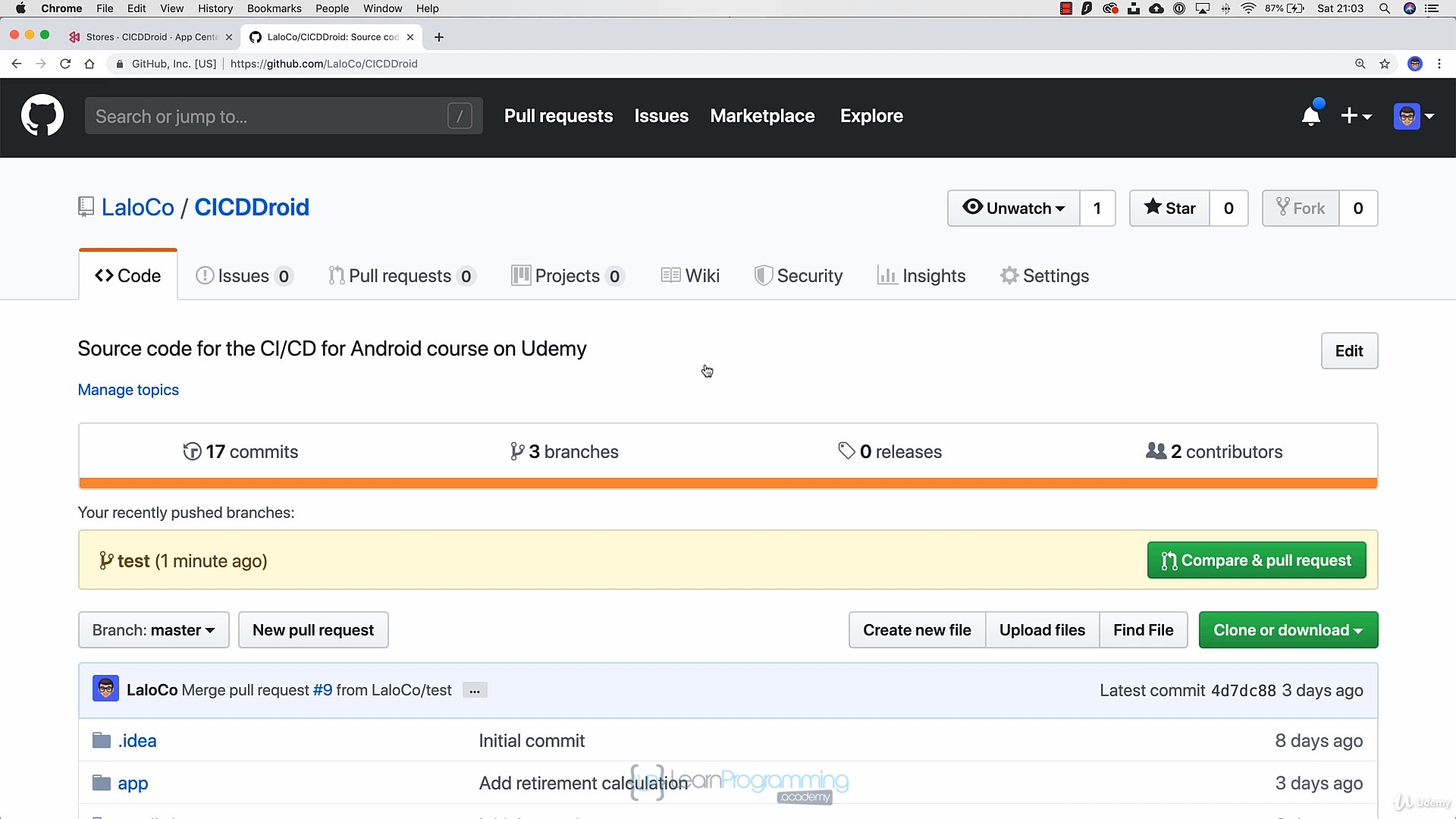Click Find File
1456x819 pixels.
[1143, 630]
